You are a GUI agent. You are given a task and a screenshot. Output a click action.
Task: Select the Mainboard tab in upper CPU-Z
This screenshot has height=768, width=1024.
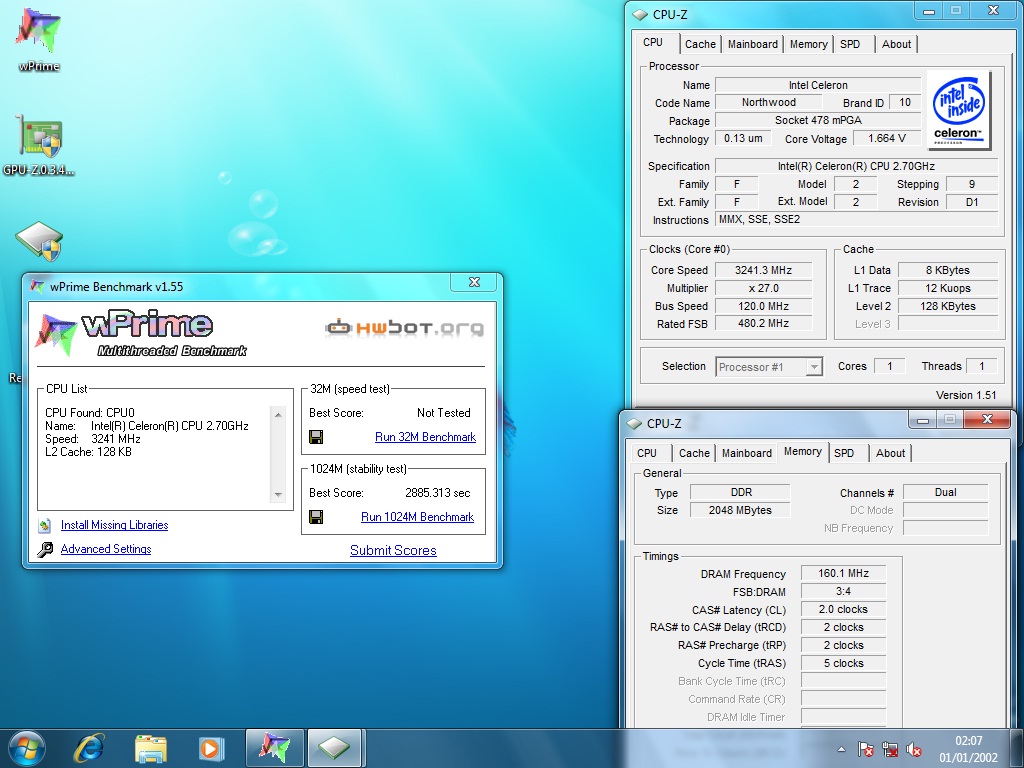tap(752, 44)
